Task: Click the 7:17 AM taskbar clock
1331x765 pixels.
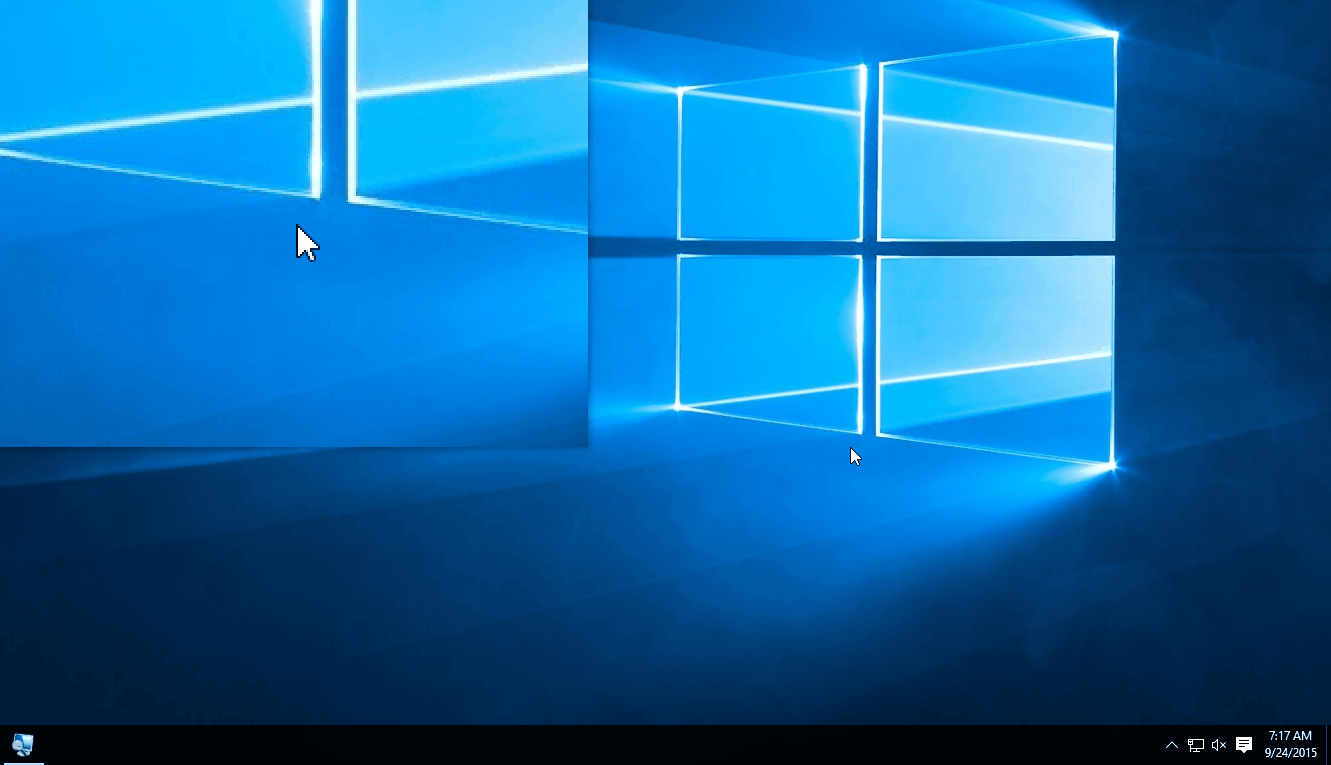Action: coord(1290,736)
